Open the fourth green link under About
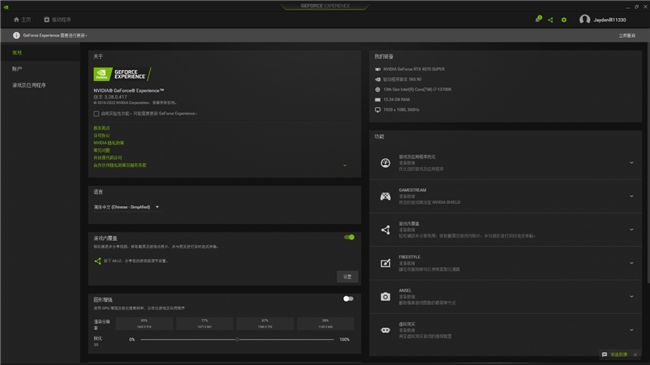The image size is (650, 365). 102,150
